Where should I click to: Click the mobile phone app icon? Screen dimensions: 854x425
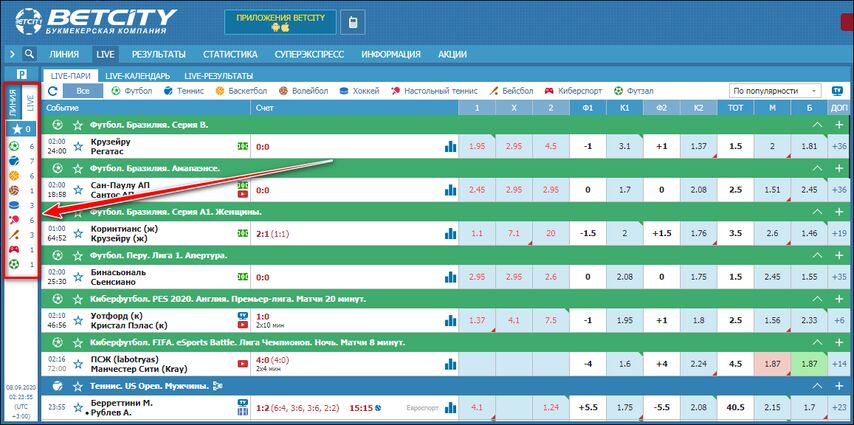(x=352, y=23)
